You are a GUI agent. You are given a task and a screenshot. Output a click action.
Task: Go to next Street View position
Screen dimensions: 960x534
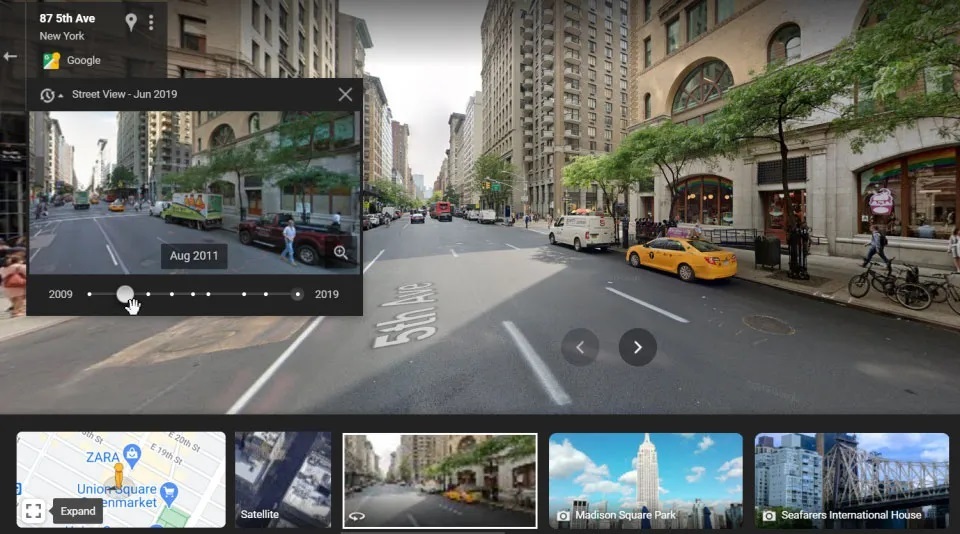point(637,347)
